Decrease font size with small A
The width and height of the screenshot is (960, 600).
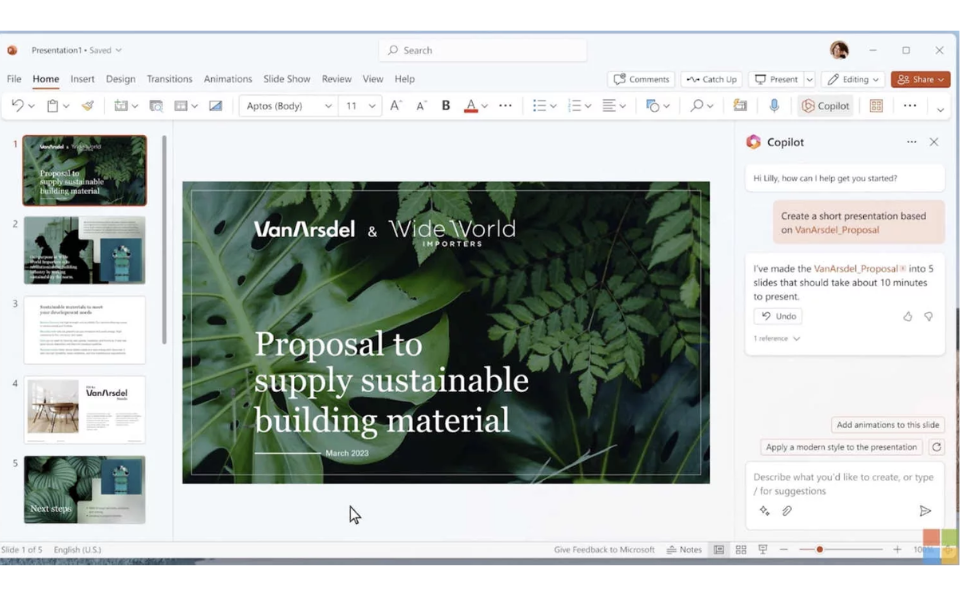coord(421,106)
